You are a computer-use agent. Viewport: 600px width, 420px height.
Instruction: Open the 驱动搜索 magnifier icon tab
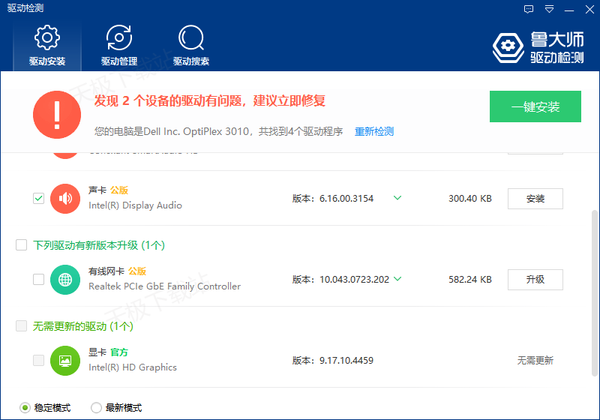tap(190, 45)
